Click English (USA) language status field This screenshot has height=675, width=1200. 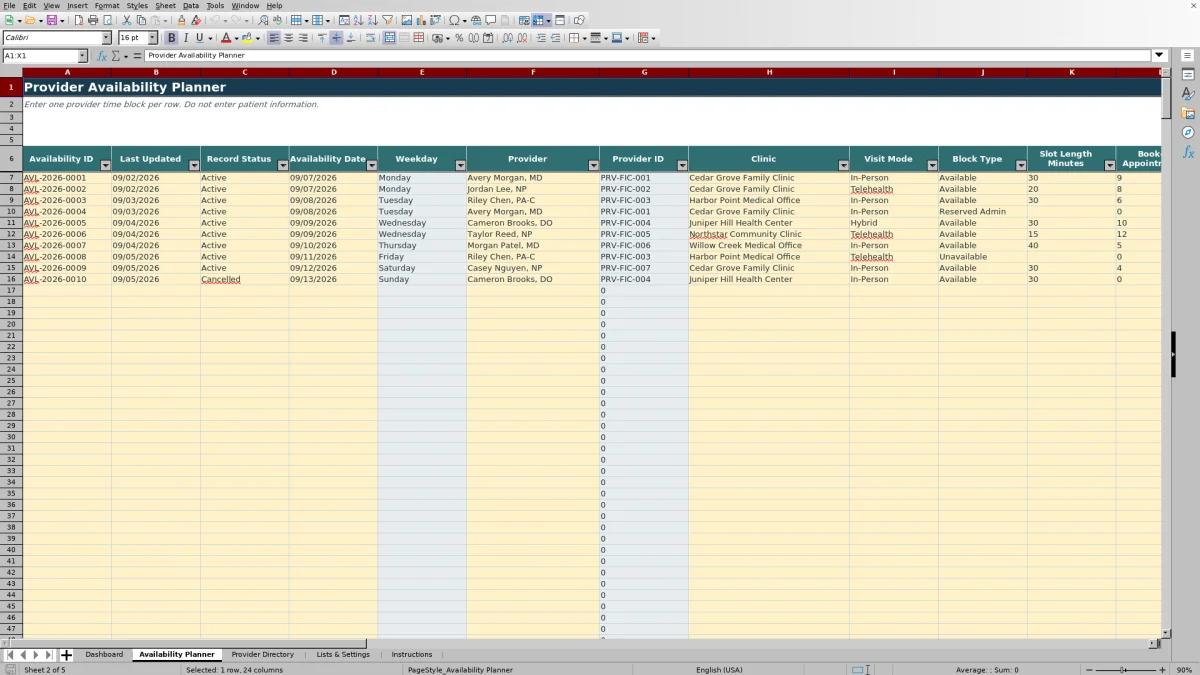719,670
